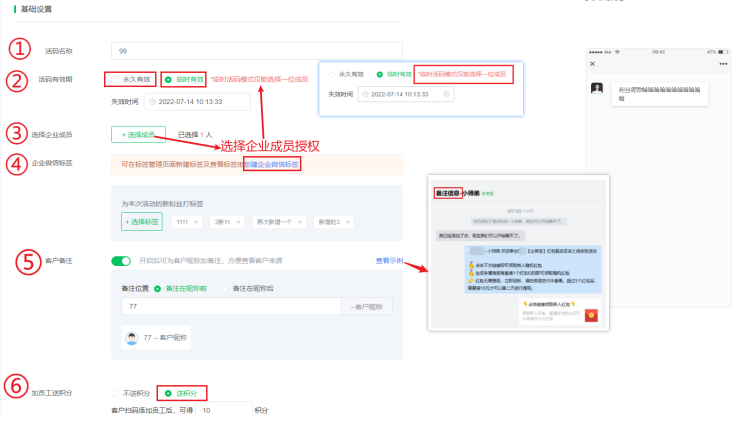750x424 pixels.
Task: Open the phone preview's three-dot menu
Action: click(x=723, y=64)
